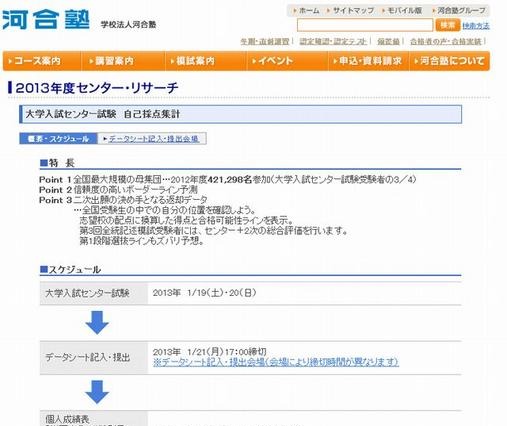Click the Point 2 ボーダーライン予測 line

tap(118, 190)
